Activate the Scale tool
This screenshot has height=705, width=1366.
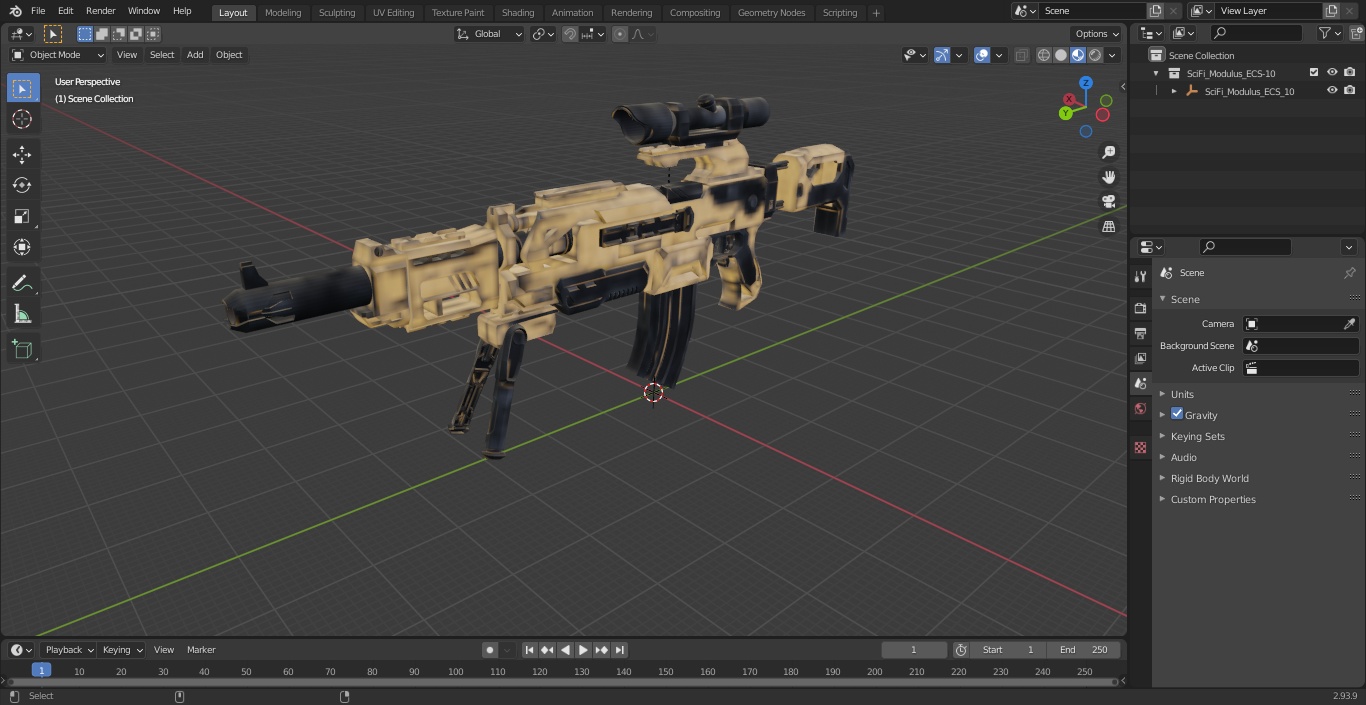pos(22,216)
